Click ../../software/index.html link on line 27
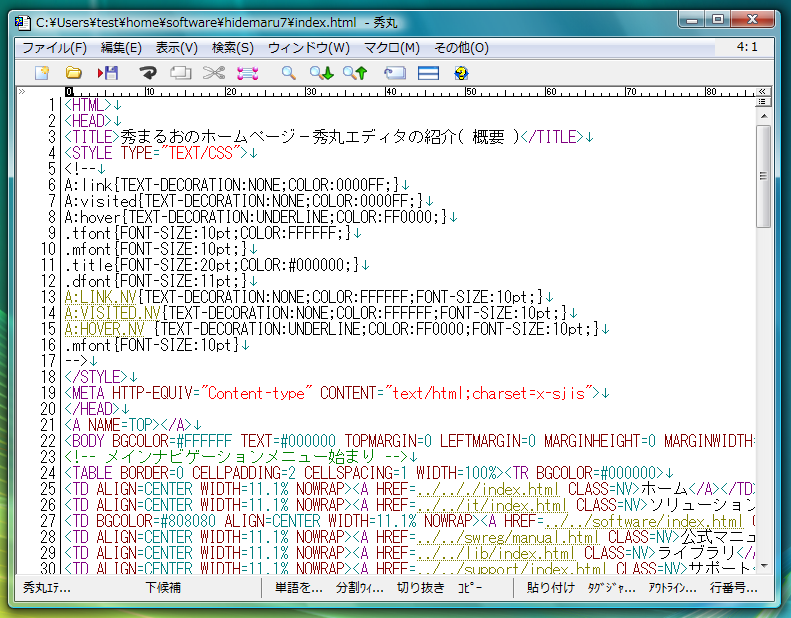Image resolution: width=791 pixels, height=618 pixels. (644, 521)
